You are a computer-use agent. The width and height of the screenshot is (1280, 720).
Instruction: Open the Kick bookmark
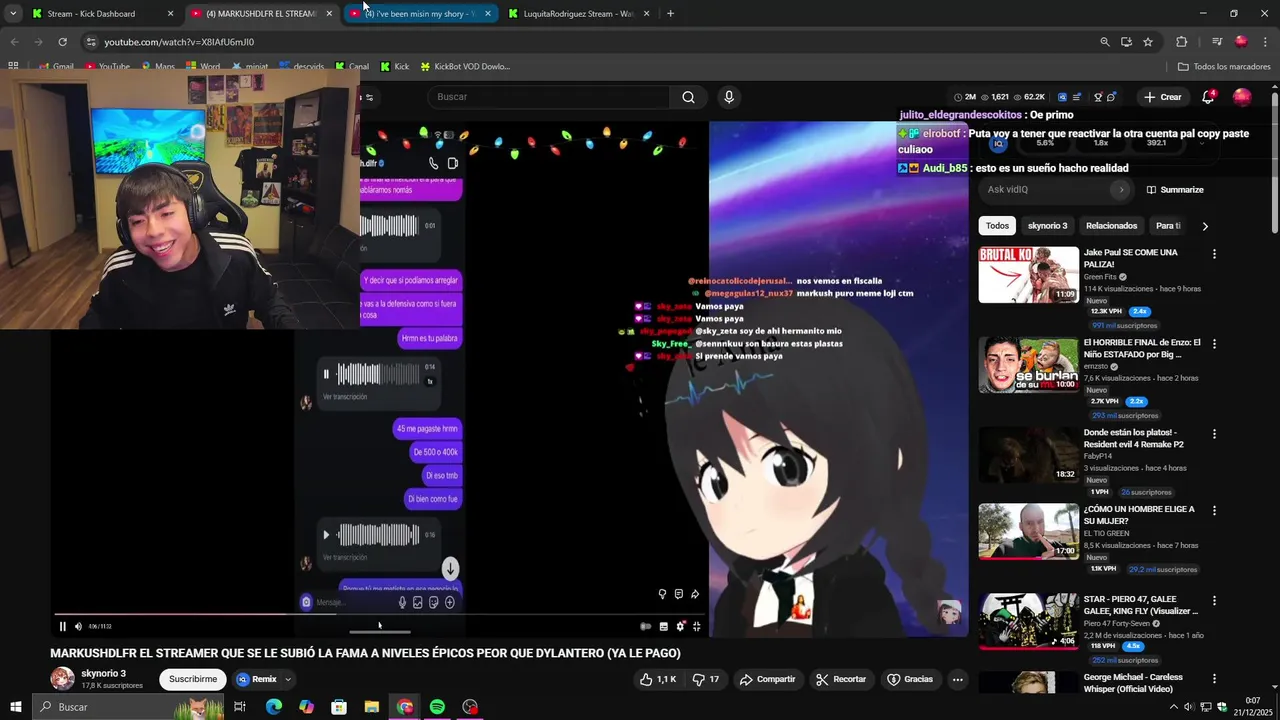(x=395, y=67)
